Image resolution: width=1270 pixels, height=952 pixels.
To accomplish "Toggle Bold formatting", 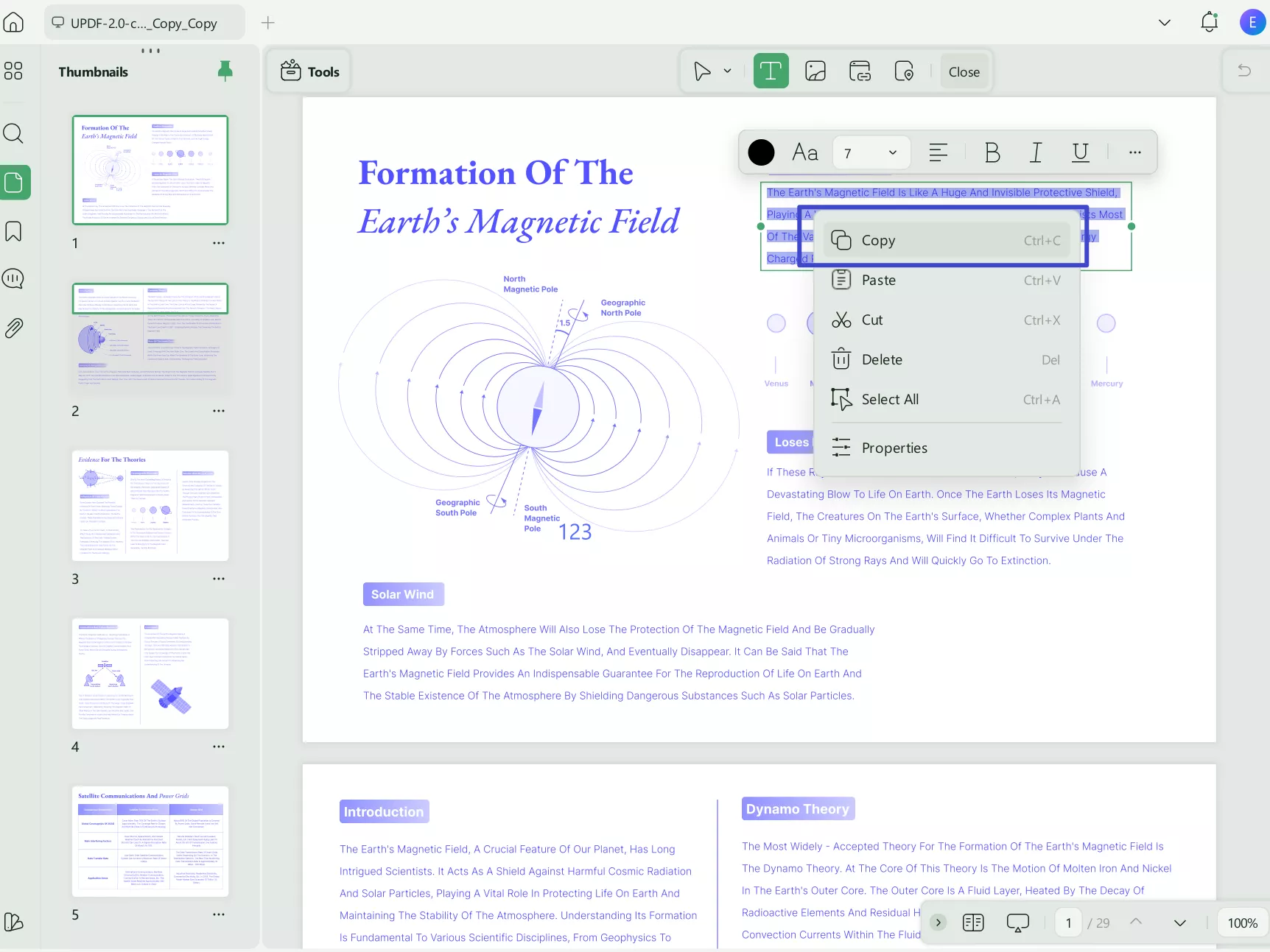I will click(x=992, y=152).
